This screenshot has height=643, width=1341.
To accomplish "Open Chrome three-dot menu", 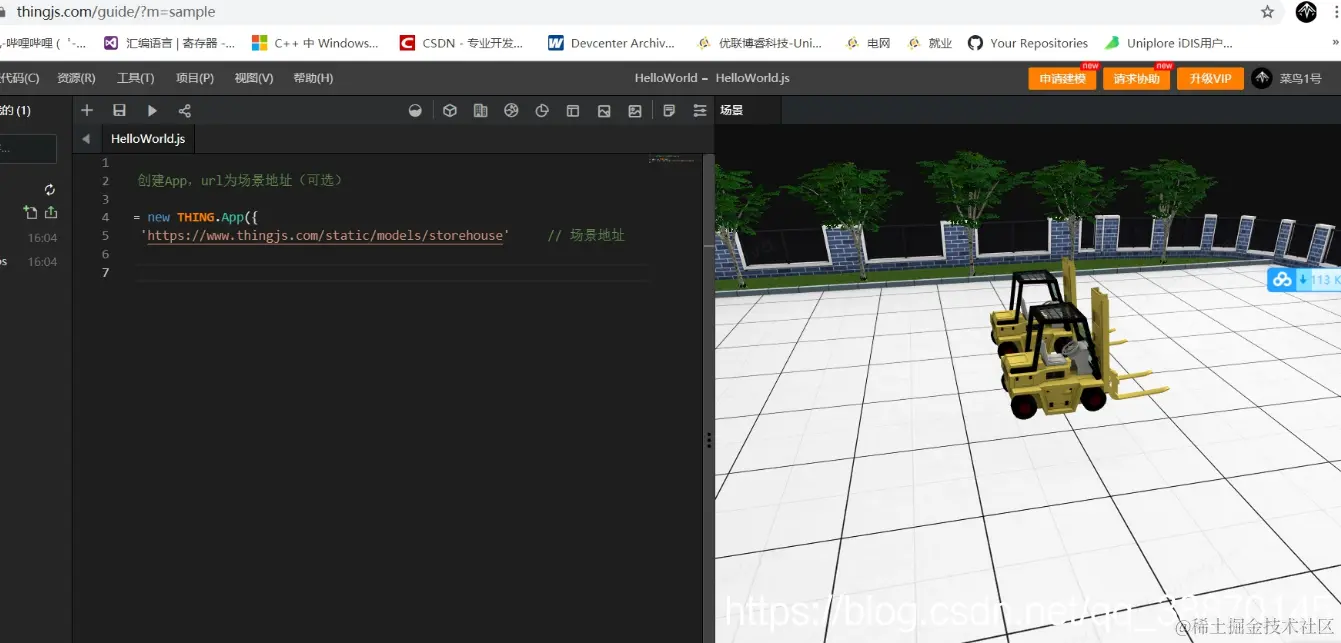I will 1337,12.
